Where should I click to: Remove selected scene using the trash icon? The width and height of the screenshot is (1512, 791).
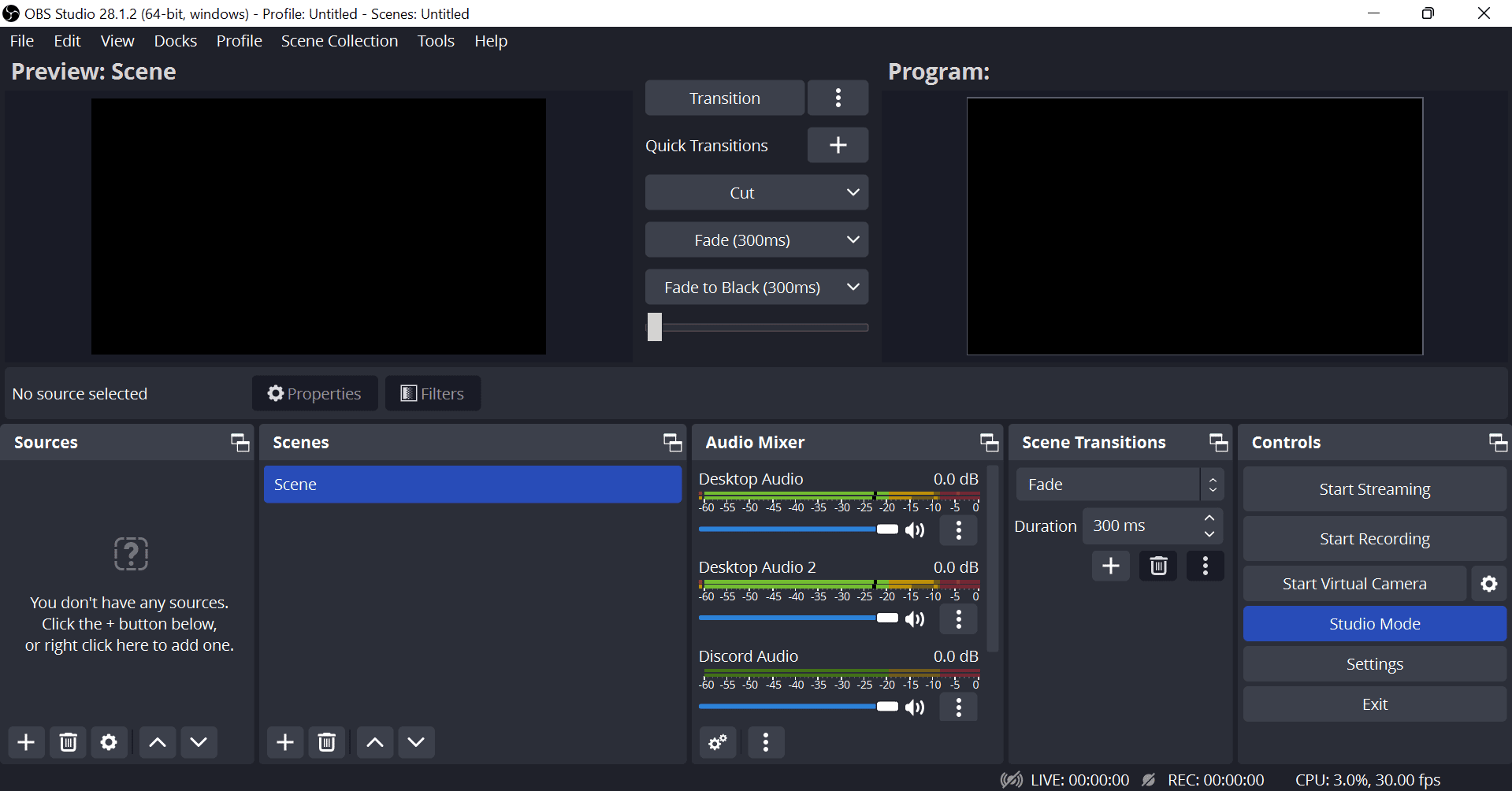click(x=326, y=741)
